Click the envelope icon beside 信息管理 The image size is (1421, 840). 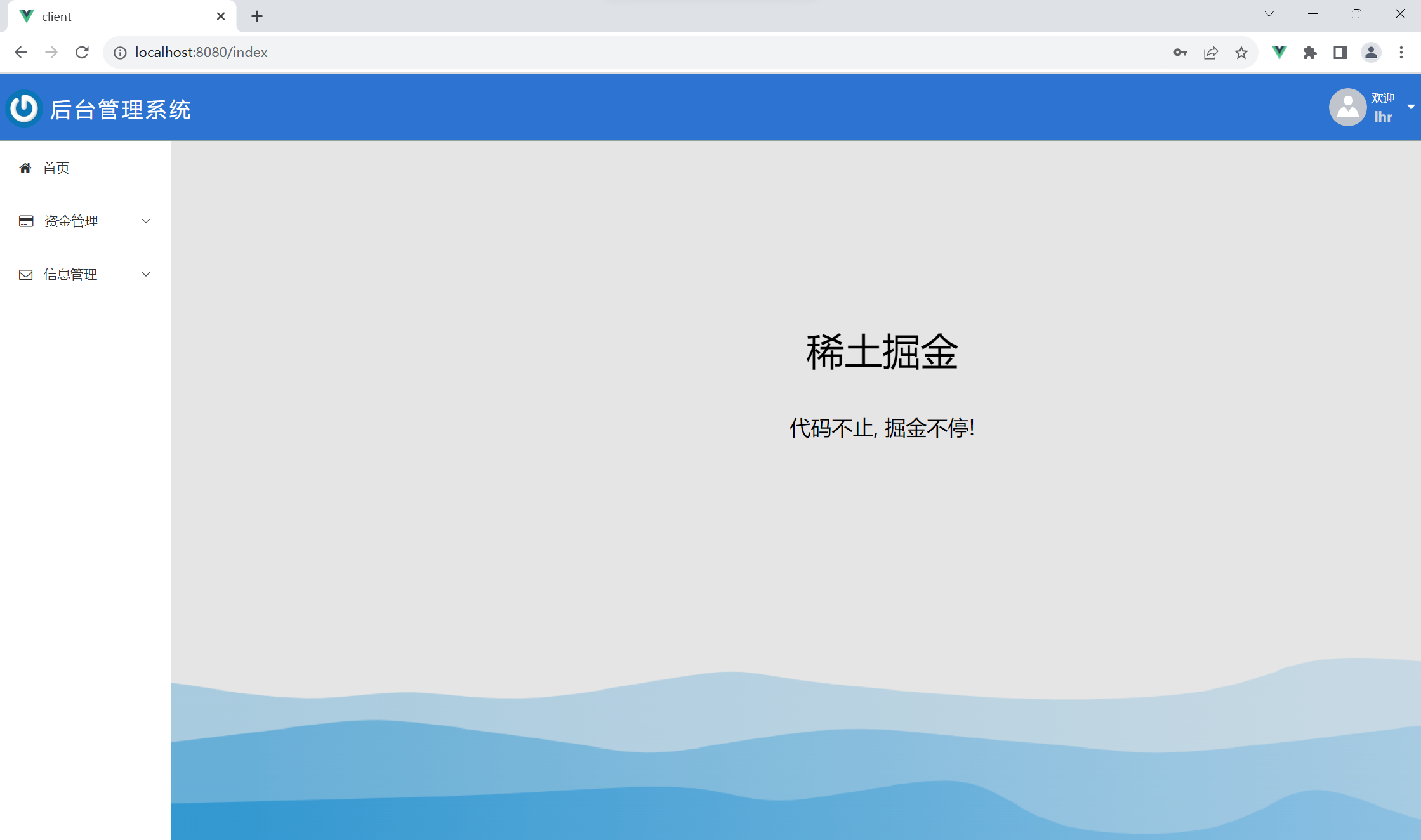pyautogui.click(x=26, y=275)
